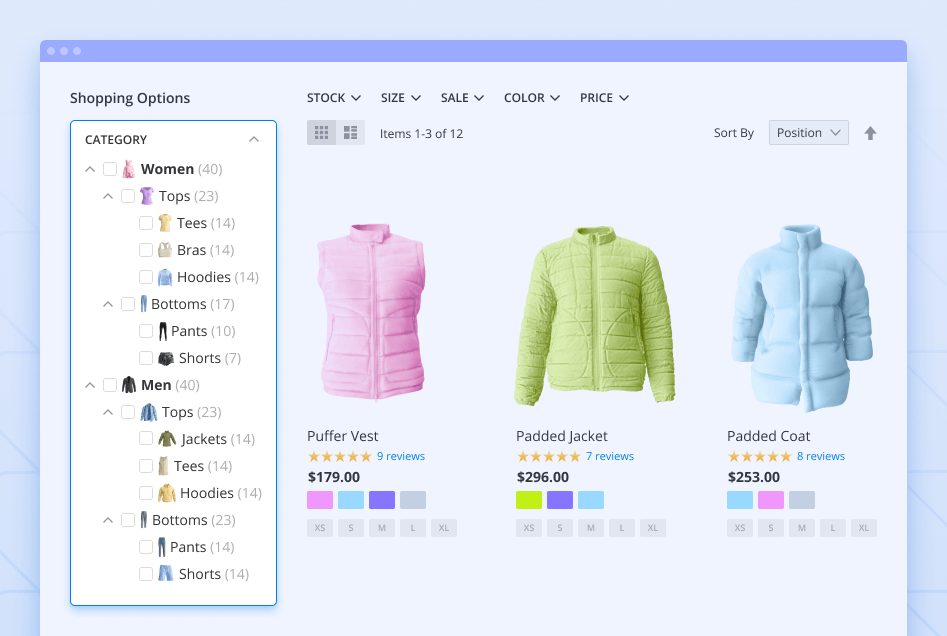Click the men's Jackets icon
947x636 pixels.
167,439
